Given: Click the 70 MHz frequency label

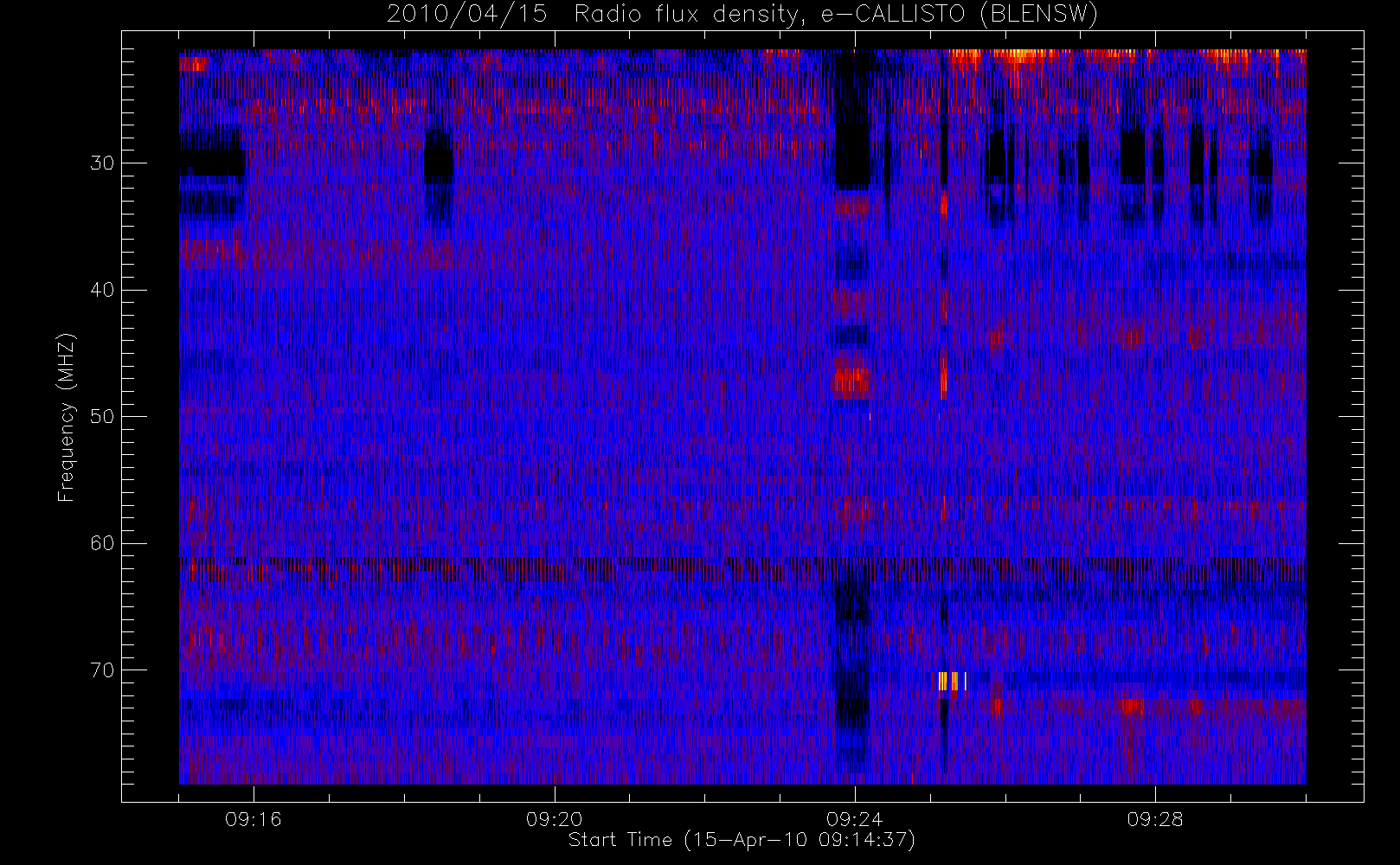Looking at the screenshot, I should coord(102,670).
